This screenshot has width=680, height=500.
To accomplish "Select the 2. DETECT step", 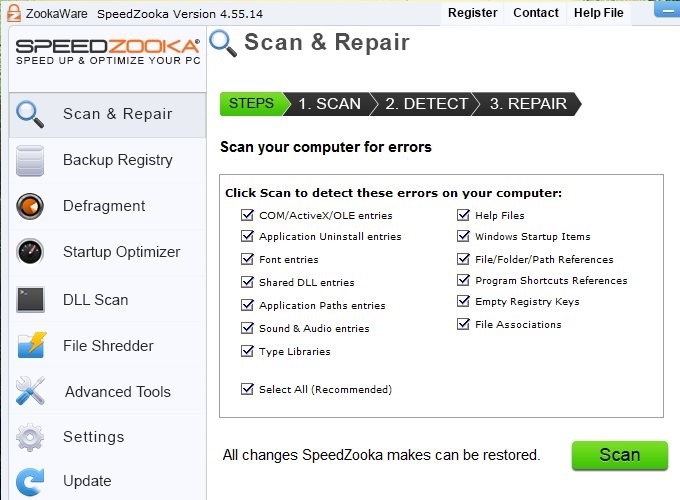I will 426,104.
